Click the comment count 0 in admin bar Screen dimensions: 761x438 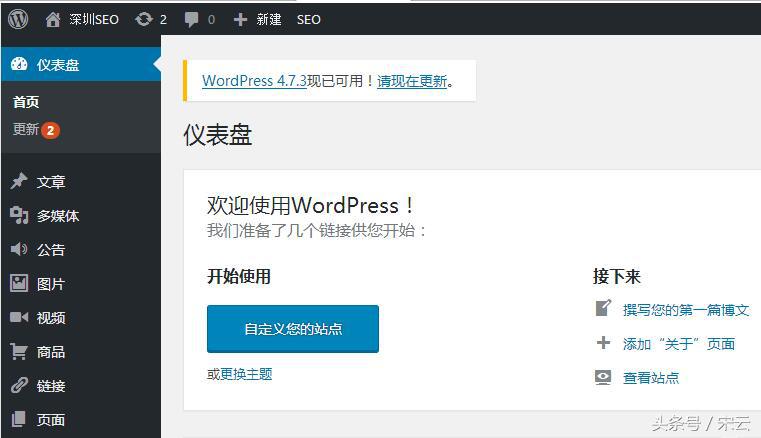point(211,19)
